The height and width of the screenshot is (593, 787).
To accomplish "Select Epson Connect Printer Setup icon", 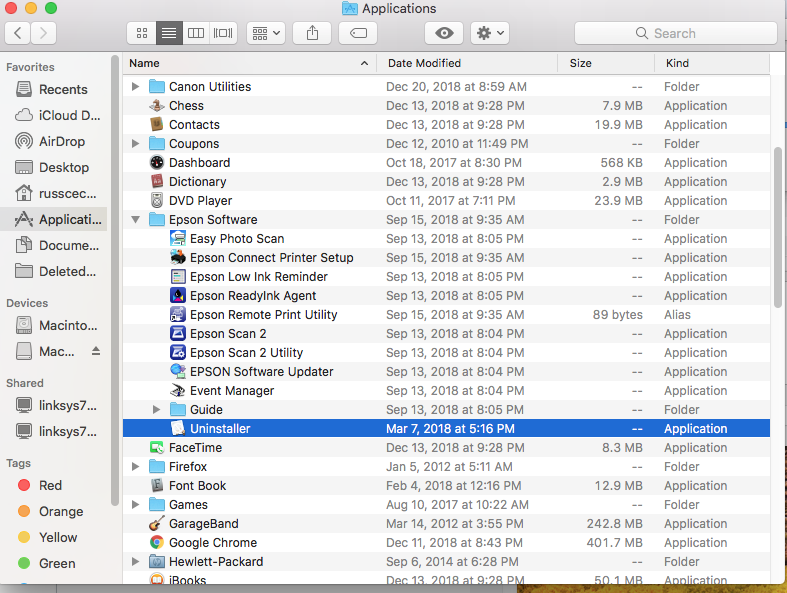I will pyautogui.click(x=178, y=258).
